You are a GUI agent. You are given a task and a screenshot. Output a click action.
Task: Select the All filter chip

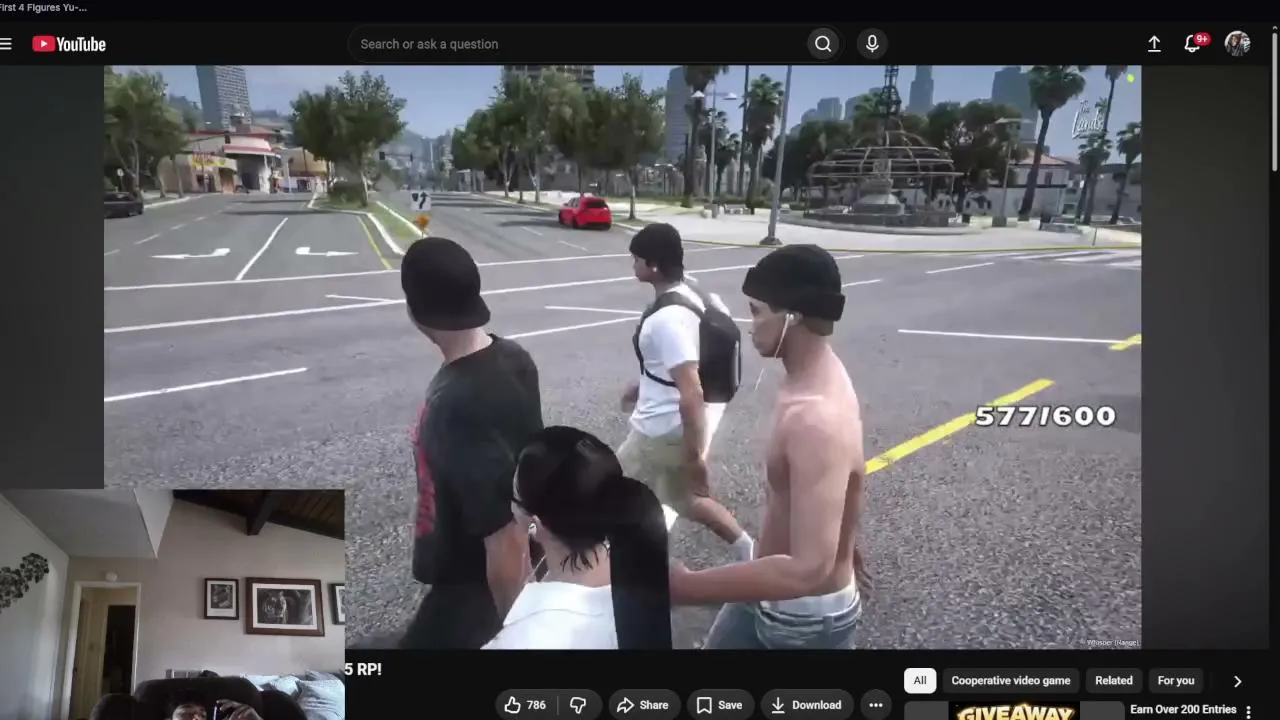pyautogui.click(x=920, y=681)
